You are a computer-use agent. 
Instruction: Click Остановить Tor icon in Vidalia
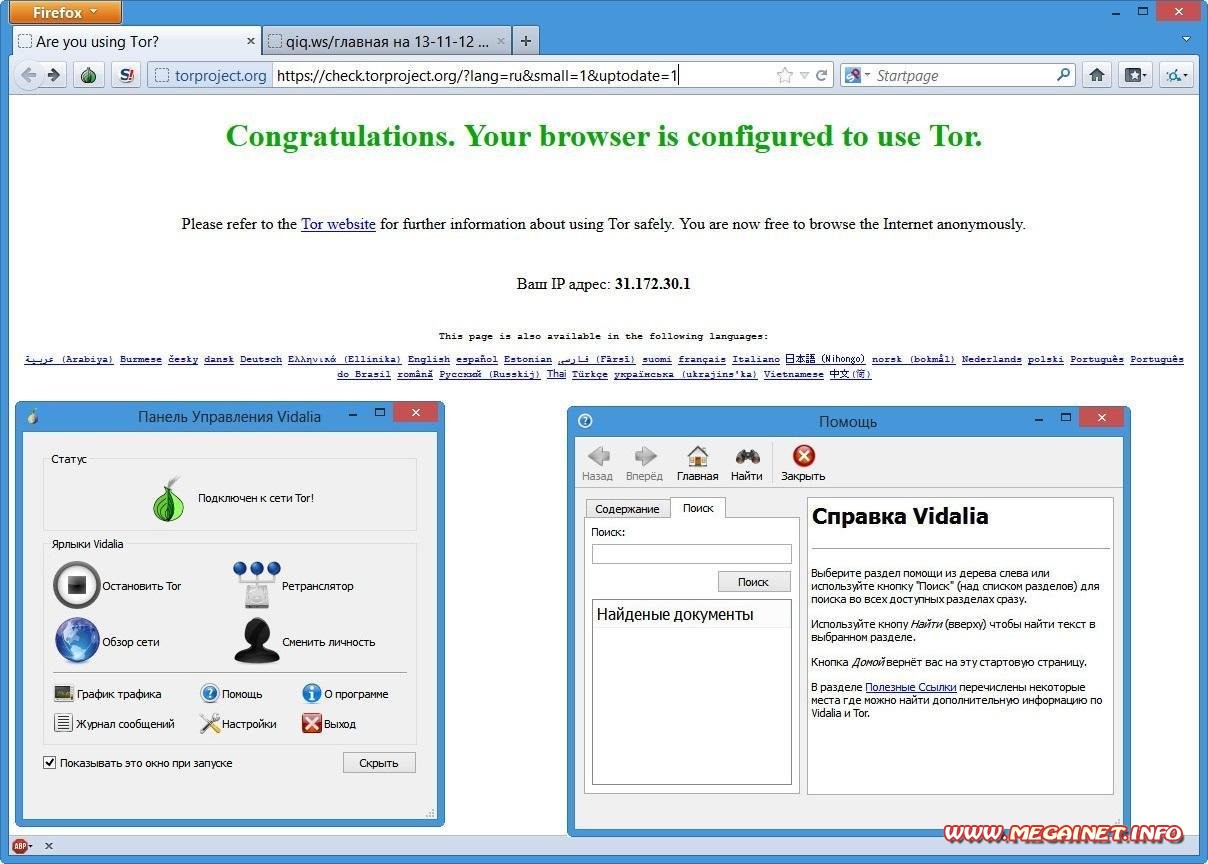76,586
